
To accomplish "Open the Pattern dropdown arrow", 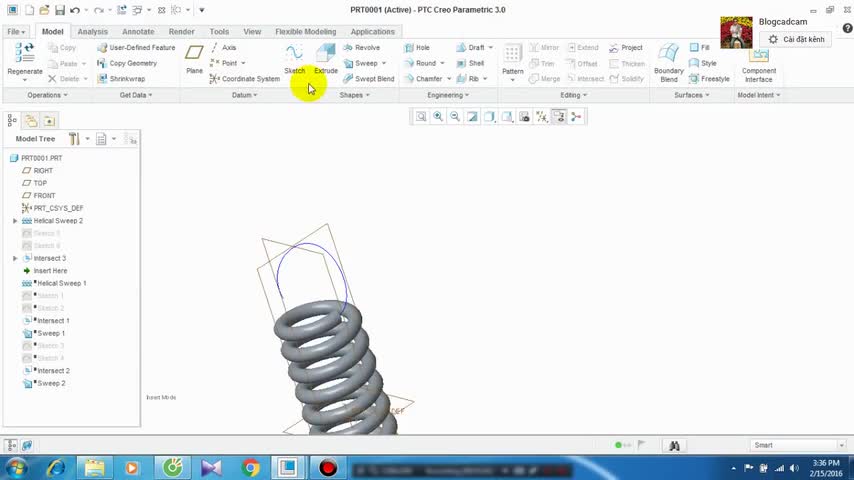I will 513,81.
